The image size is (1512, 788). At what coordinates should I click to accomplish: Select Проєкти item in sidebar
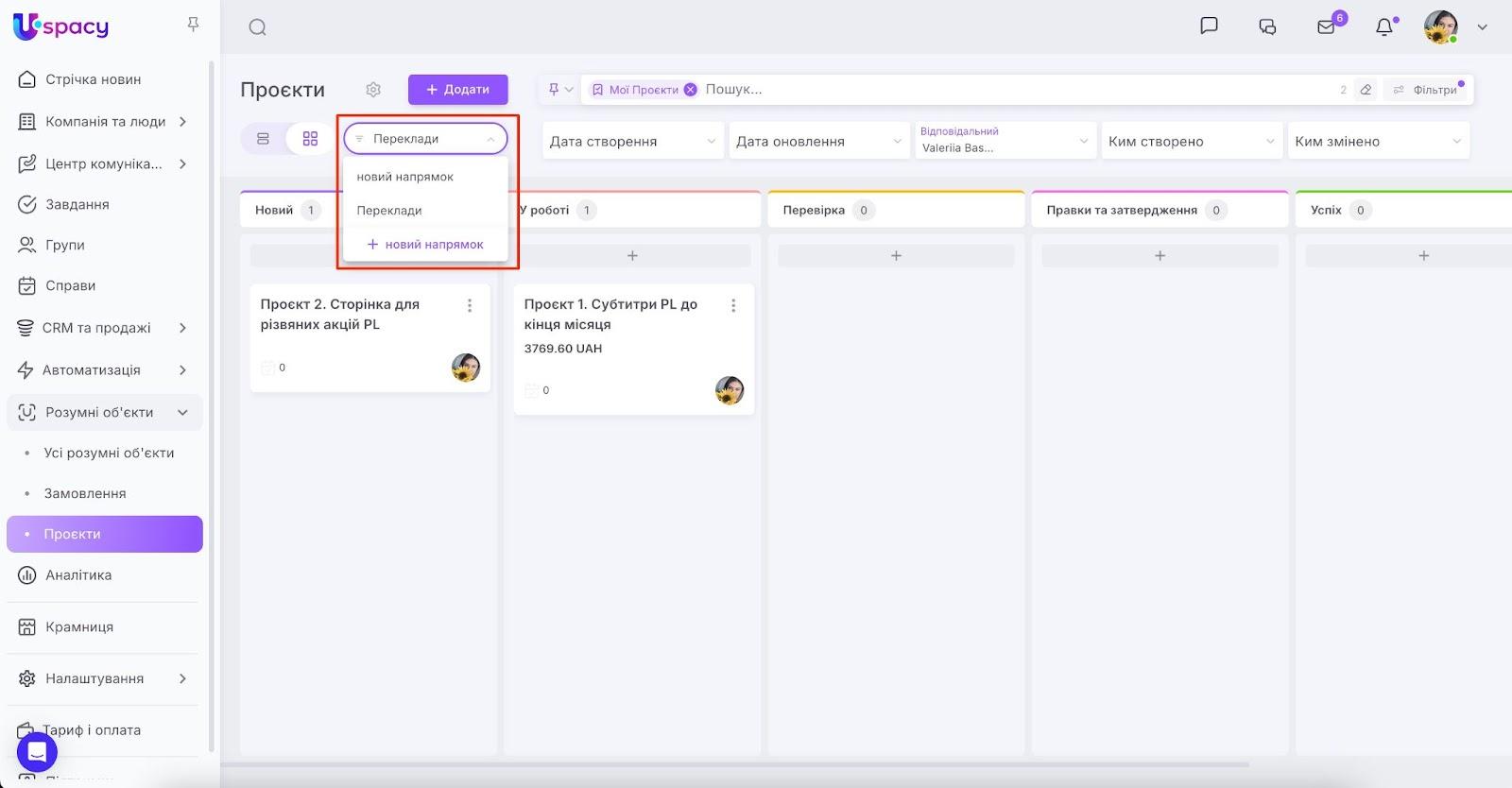pos(105,534)
